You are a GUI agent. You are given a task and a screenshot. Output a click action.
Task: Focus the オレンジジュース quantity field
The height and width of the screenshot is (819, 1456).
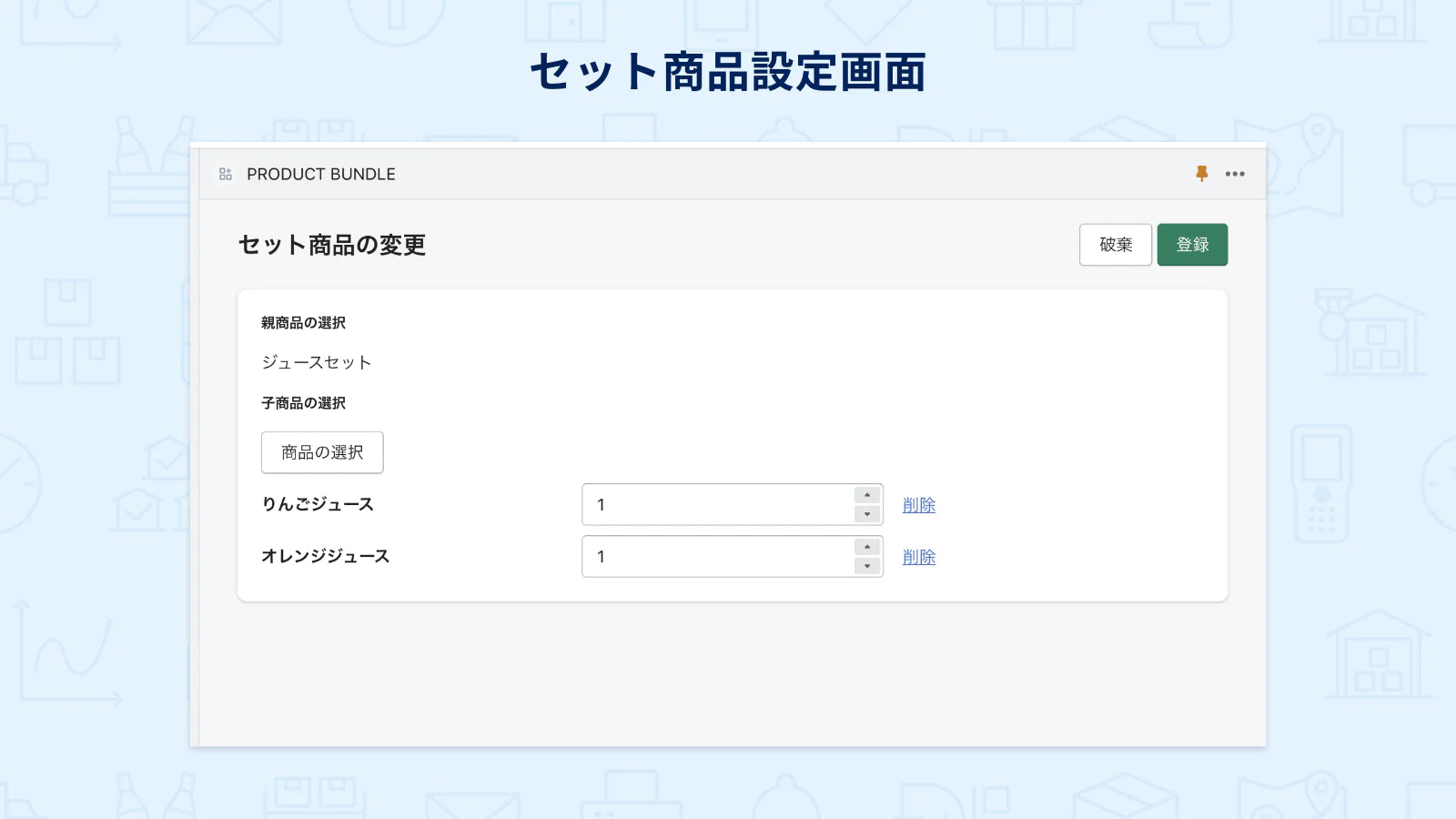(717, 557)
